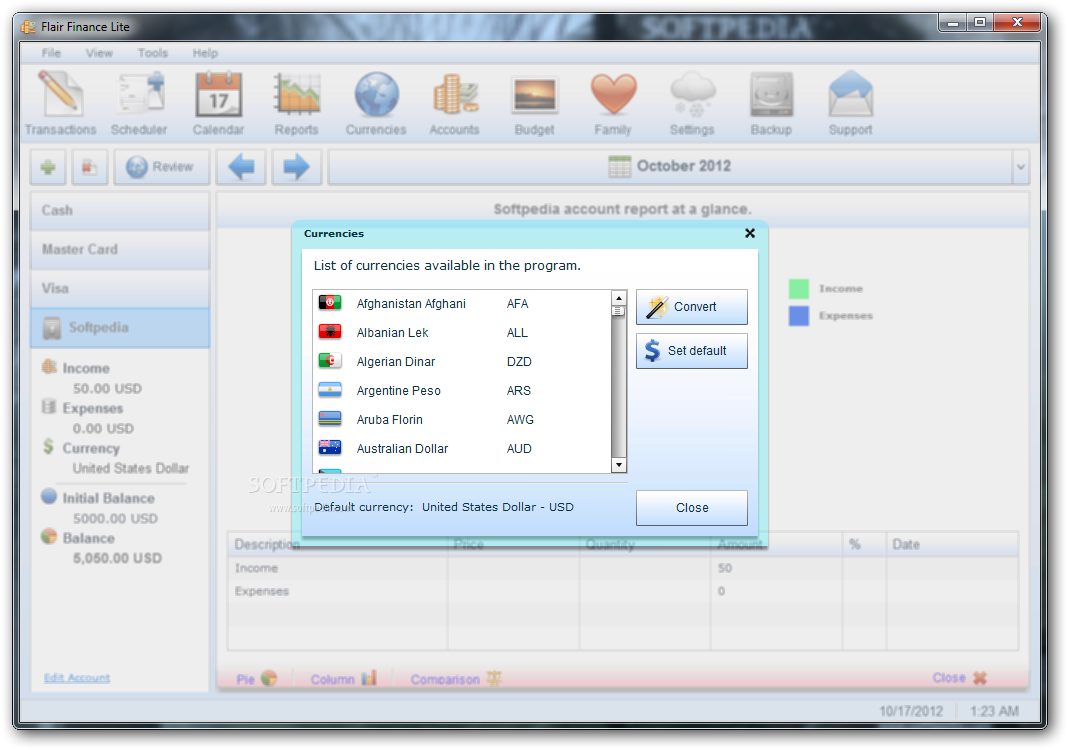Click the Close link with red X

point(960,678)
